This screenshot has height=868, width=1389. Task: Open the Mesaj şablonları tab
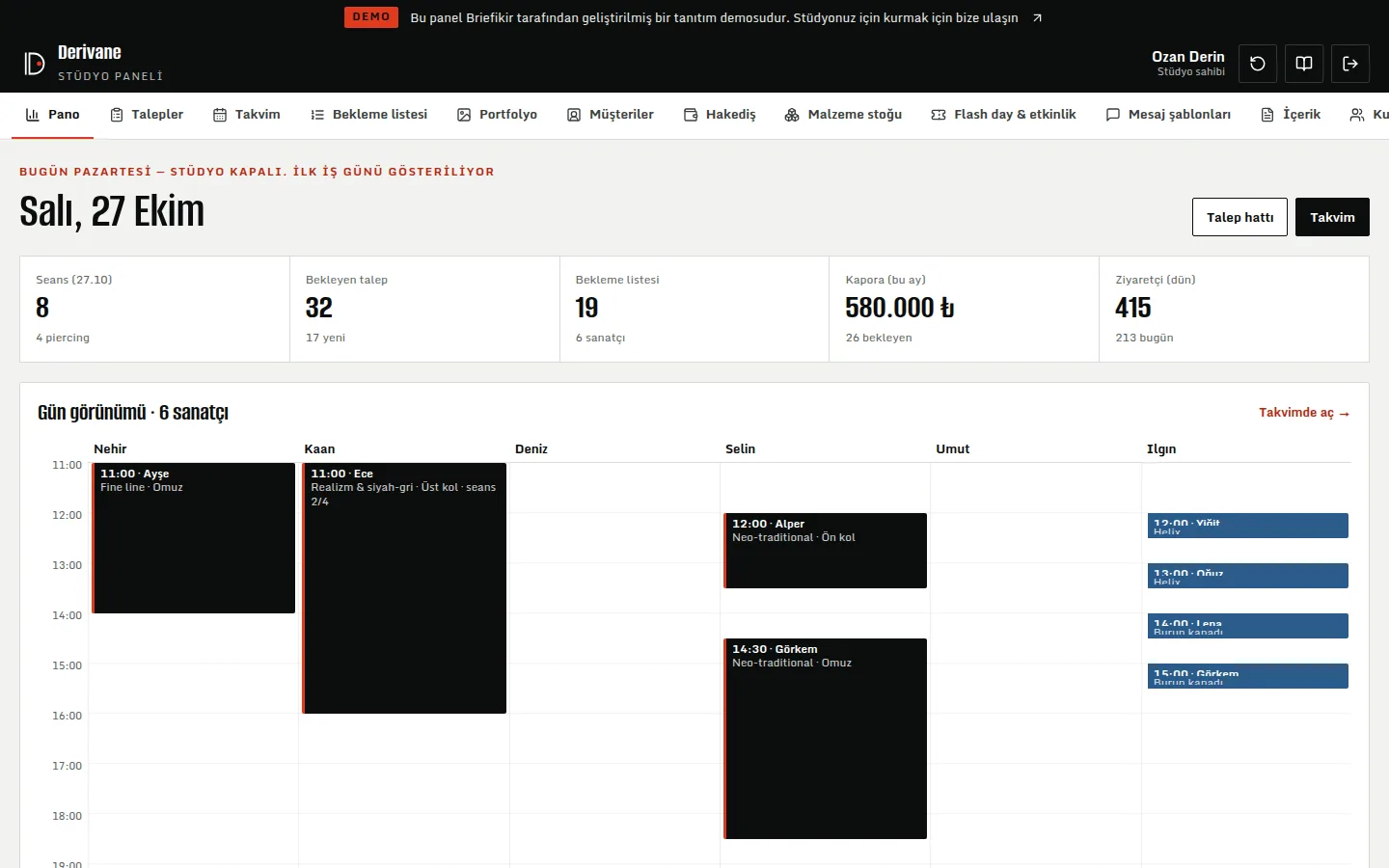point(1168,115)
